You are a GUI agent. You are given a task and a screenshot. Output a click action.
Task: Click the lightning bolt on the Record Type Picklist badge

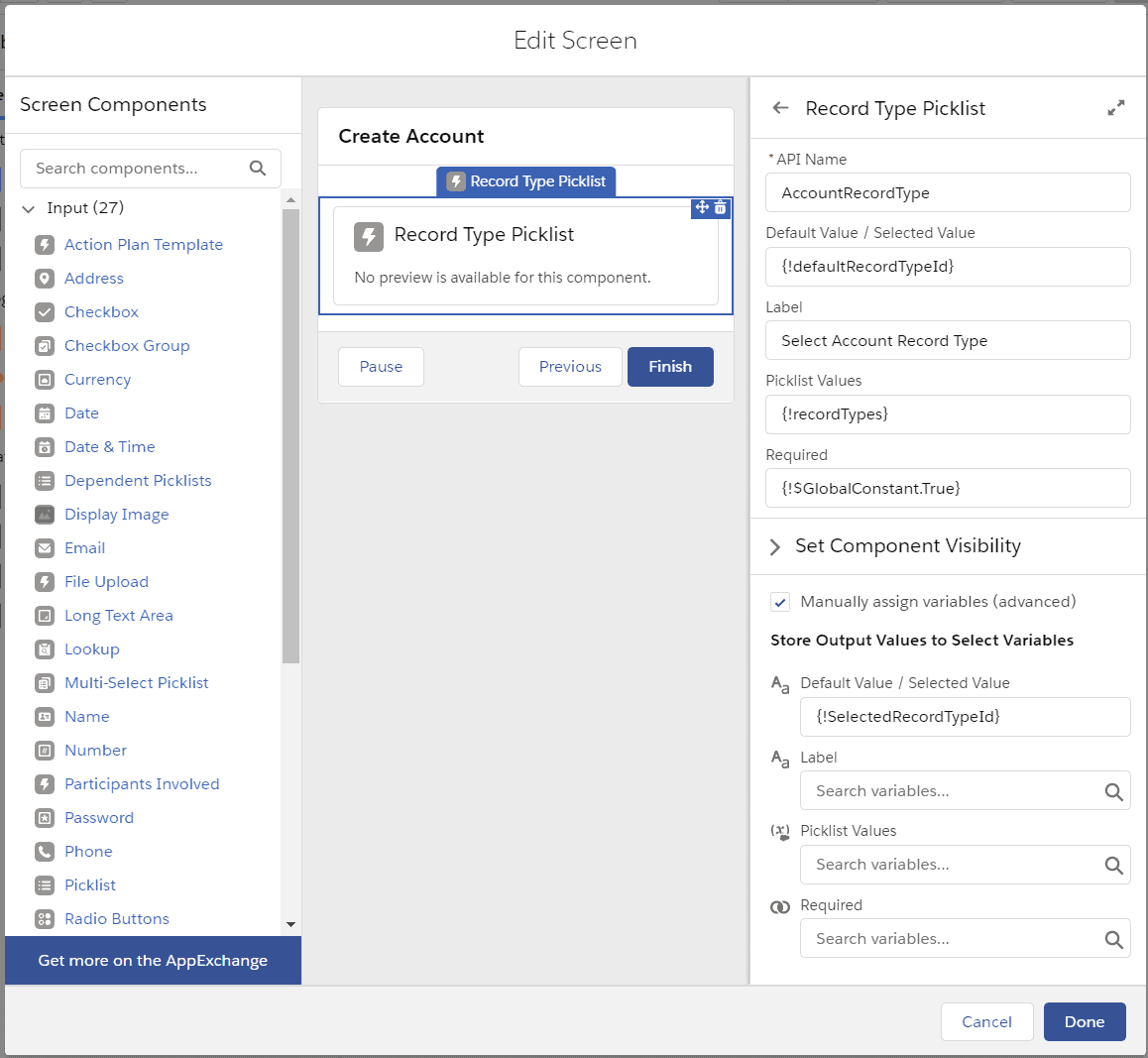(455, 181)
